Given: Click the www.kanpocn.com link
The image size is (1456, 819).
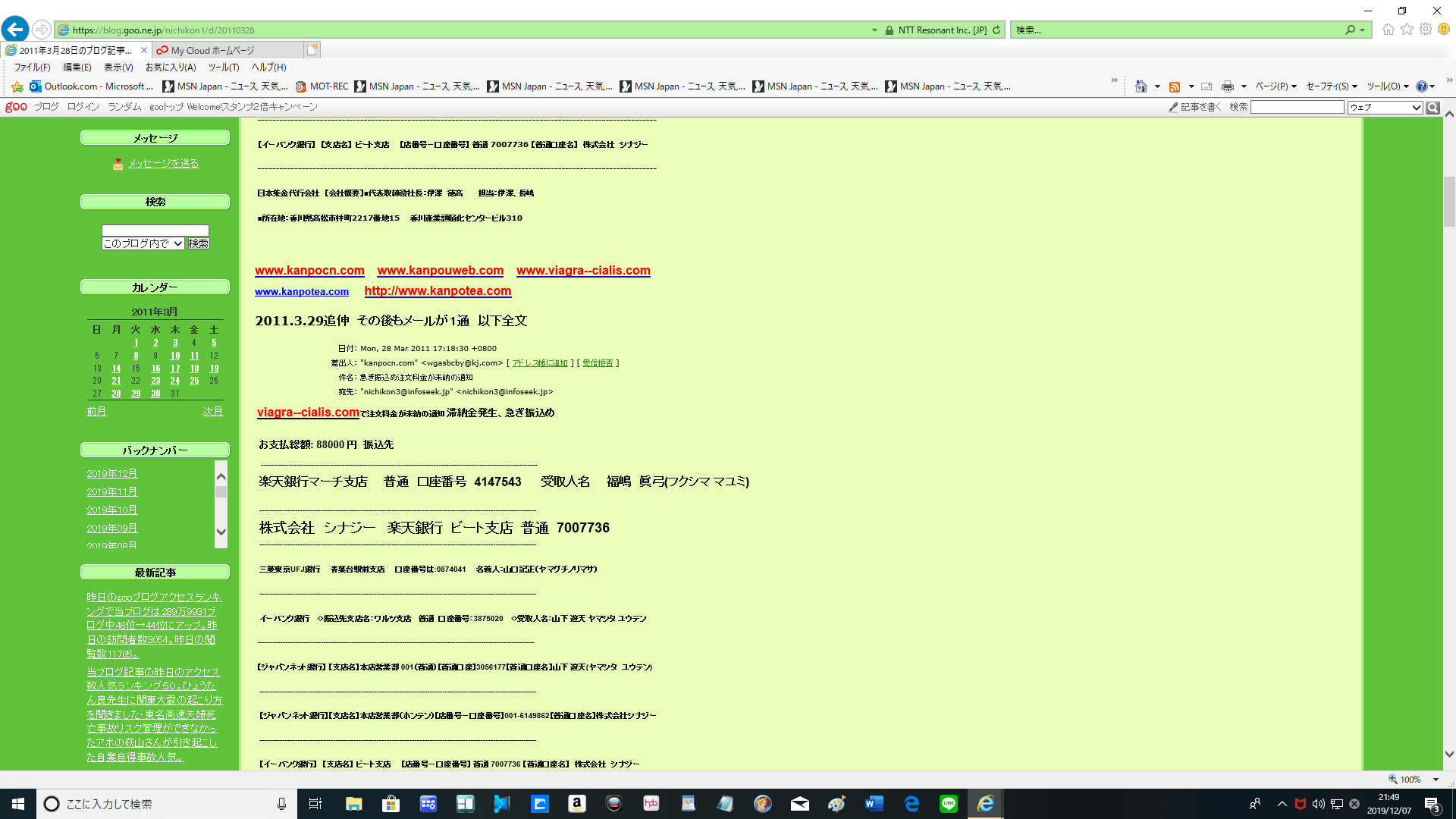Looking at the screenshot, I should (x=309, y=271).
